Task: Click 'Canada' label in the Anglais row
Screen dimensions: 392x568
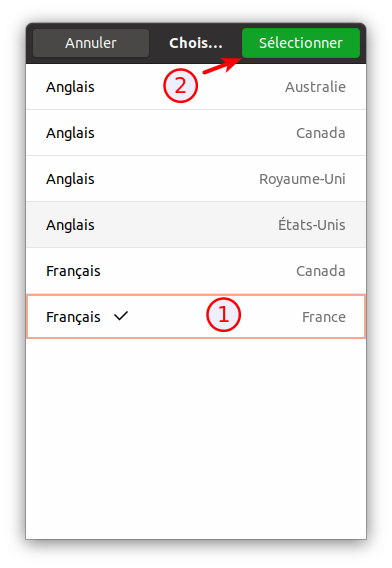Action: click(x=321, y=133)
